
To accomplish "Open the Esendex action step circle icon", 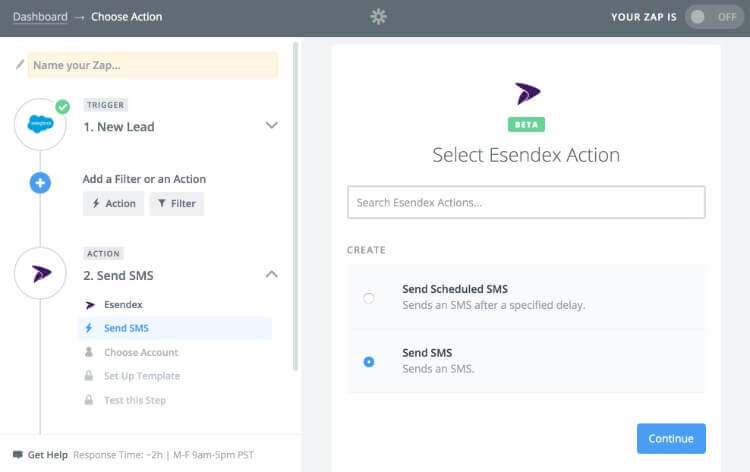I will [x=40, y=274].
